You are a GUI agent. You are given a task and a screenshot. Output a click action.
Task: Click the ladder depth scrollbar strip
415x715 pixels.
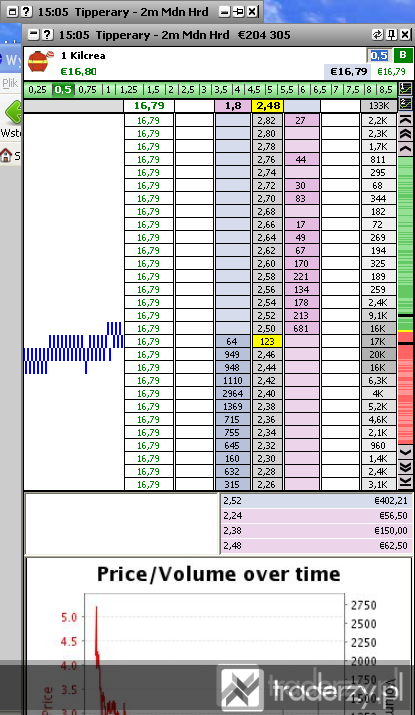point(405,301)
